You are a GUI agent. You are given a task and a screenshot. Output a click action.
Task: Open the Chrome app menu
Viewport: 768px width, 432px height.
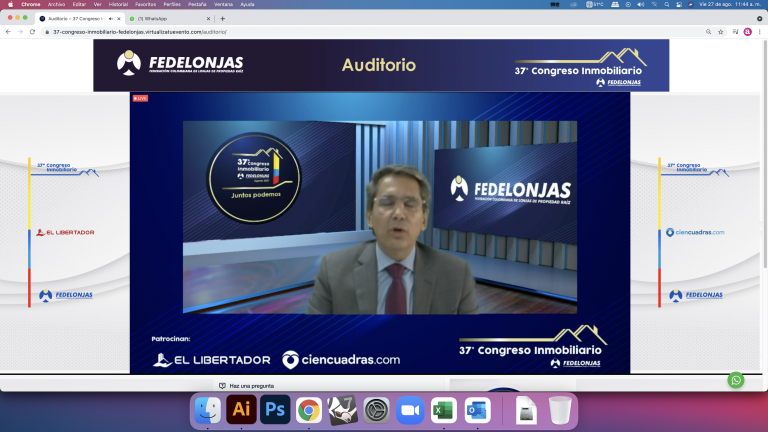[x=30, y=4]
